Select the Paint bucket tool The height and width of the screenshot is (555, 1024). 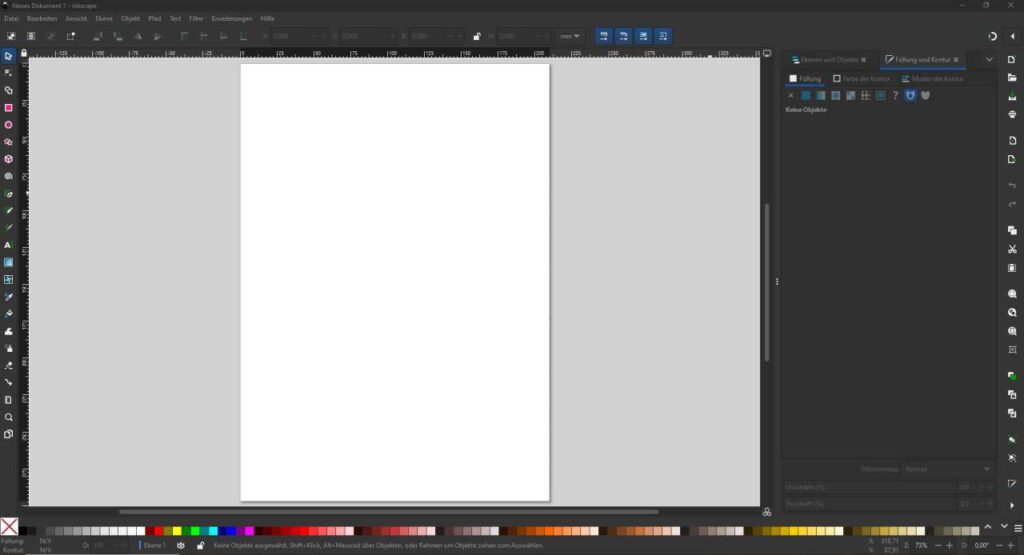coord(8,314)
